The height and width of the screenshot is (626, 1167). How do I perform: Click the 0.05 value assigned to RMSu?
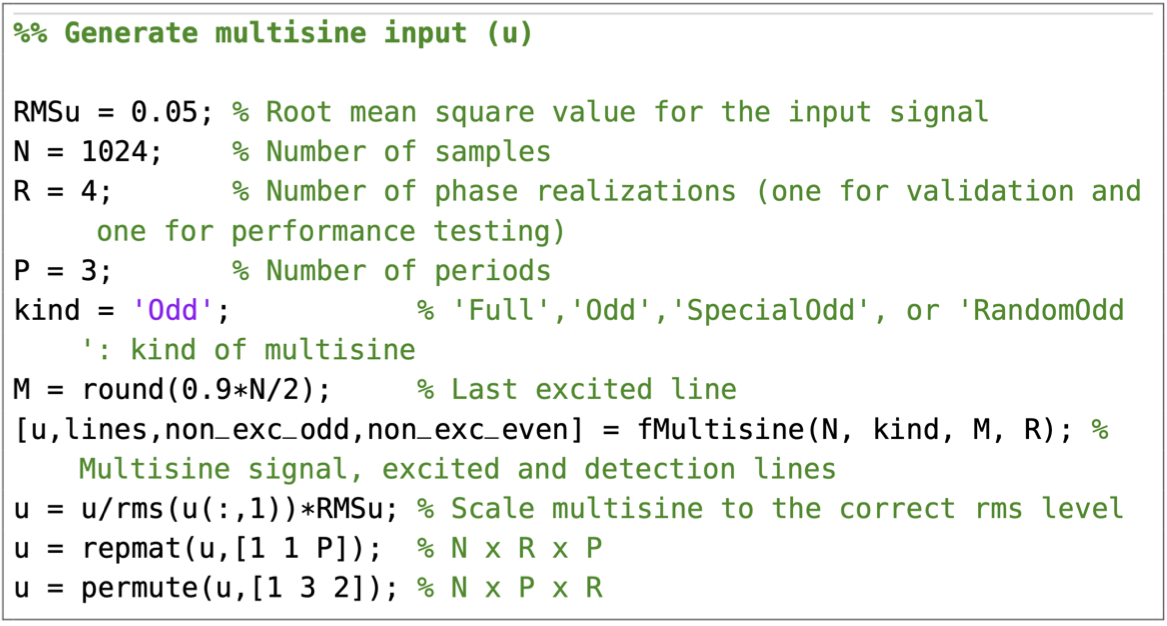pos(173,111)
